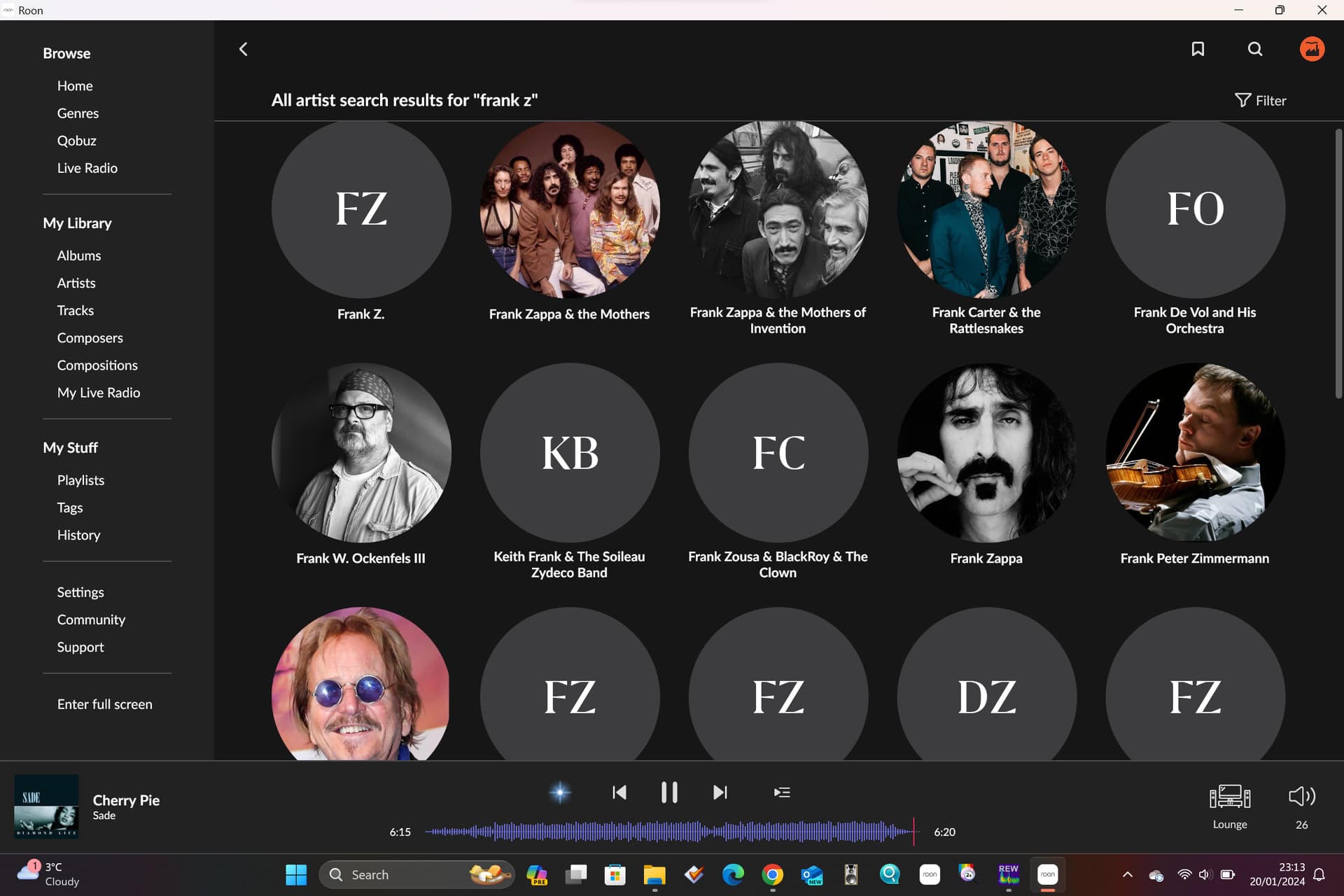Open the Lounge zone picker icon

coord(1230,797)
